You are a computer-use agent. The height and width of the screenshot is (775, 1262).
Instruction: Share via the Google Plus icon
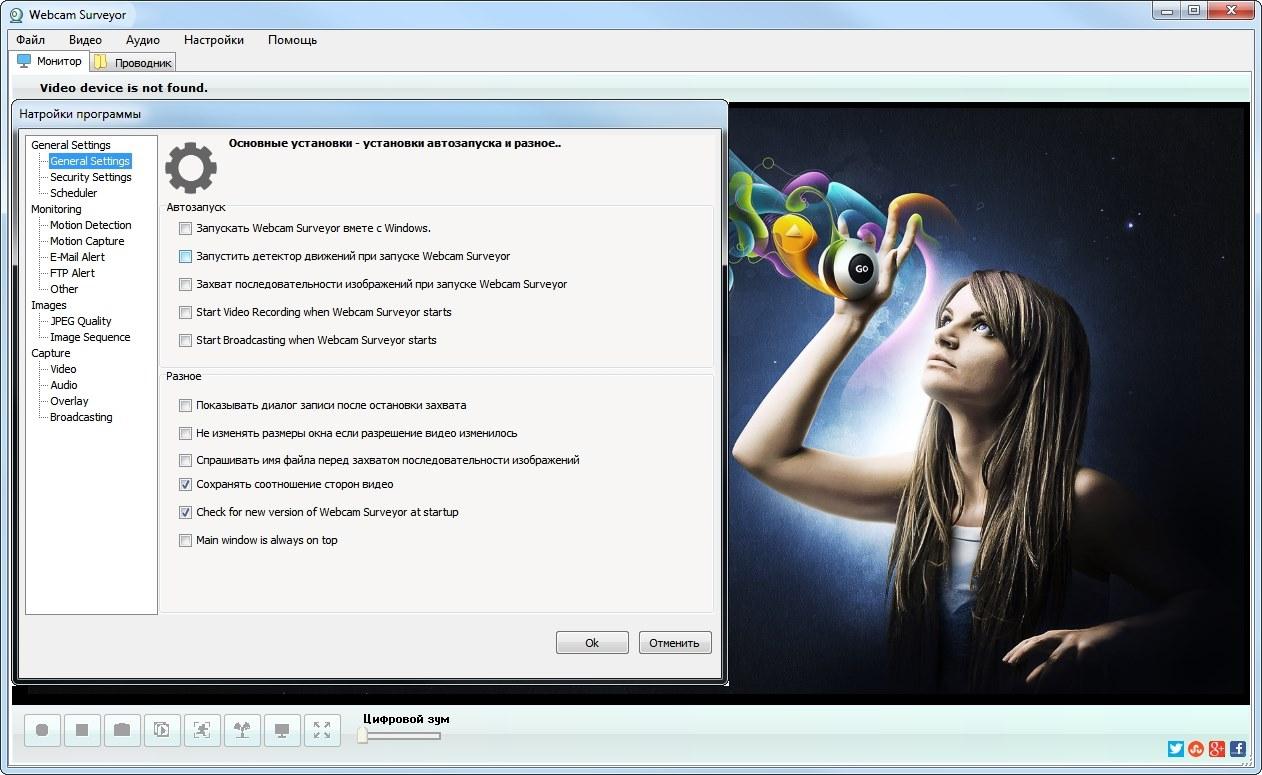pos(1217,748)
